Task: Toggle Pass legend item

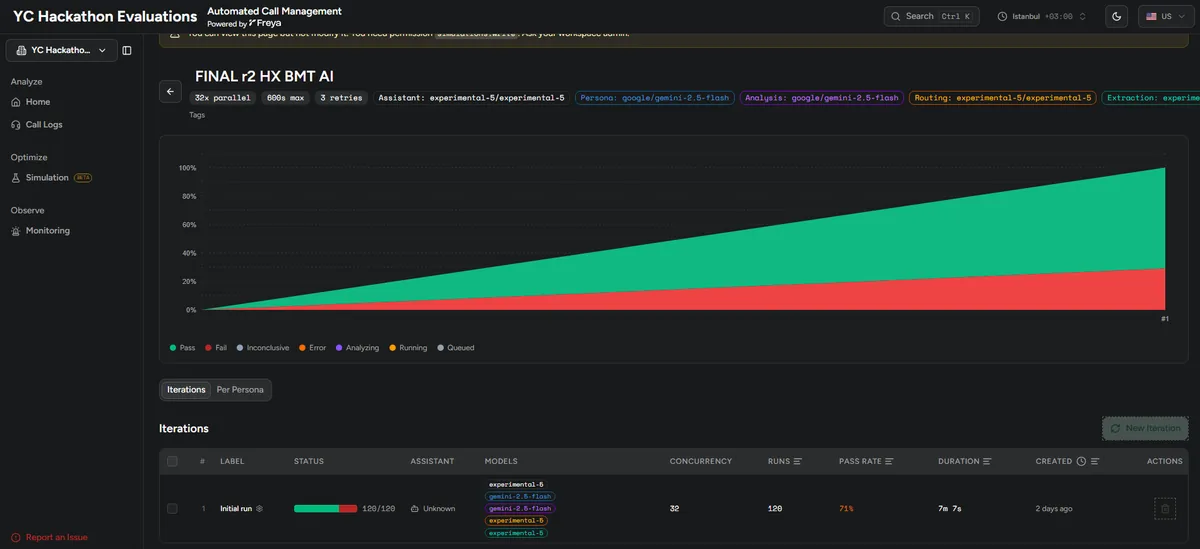Action: point(183,348)
